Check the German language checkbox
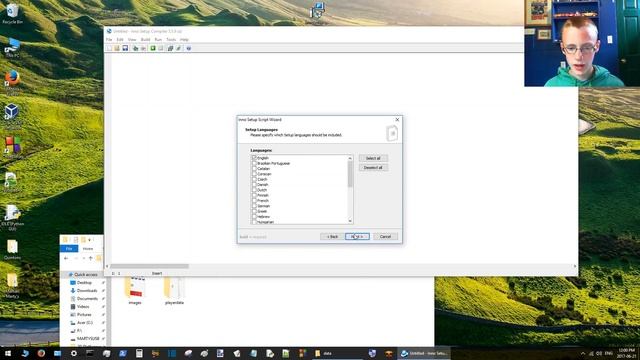The width and height of the screenshot is (640, 360). [x=254, y=206]
